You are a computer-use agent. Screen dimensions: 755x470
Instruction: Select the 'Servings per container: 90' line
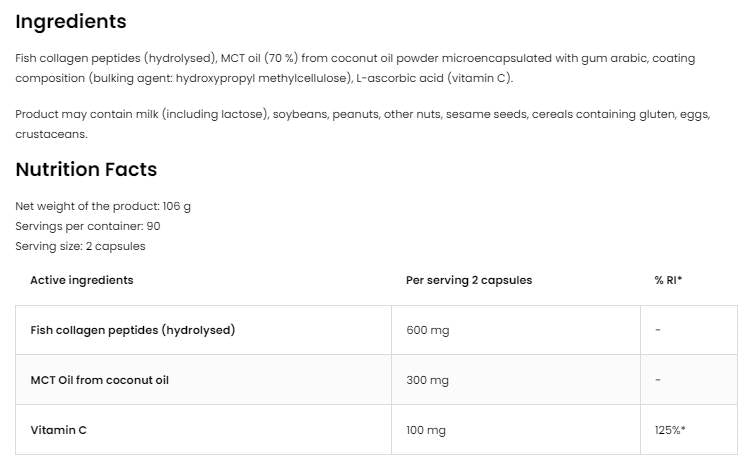(88, 226)
